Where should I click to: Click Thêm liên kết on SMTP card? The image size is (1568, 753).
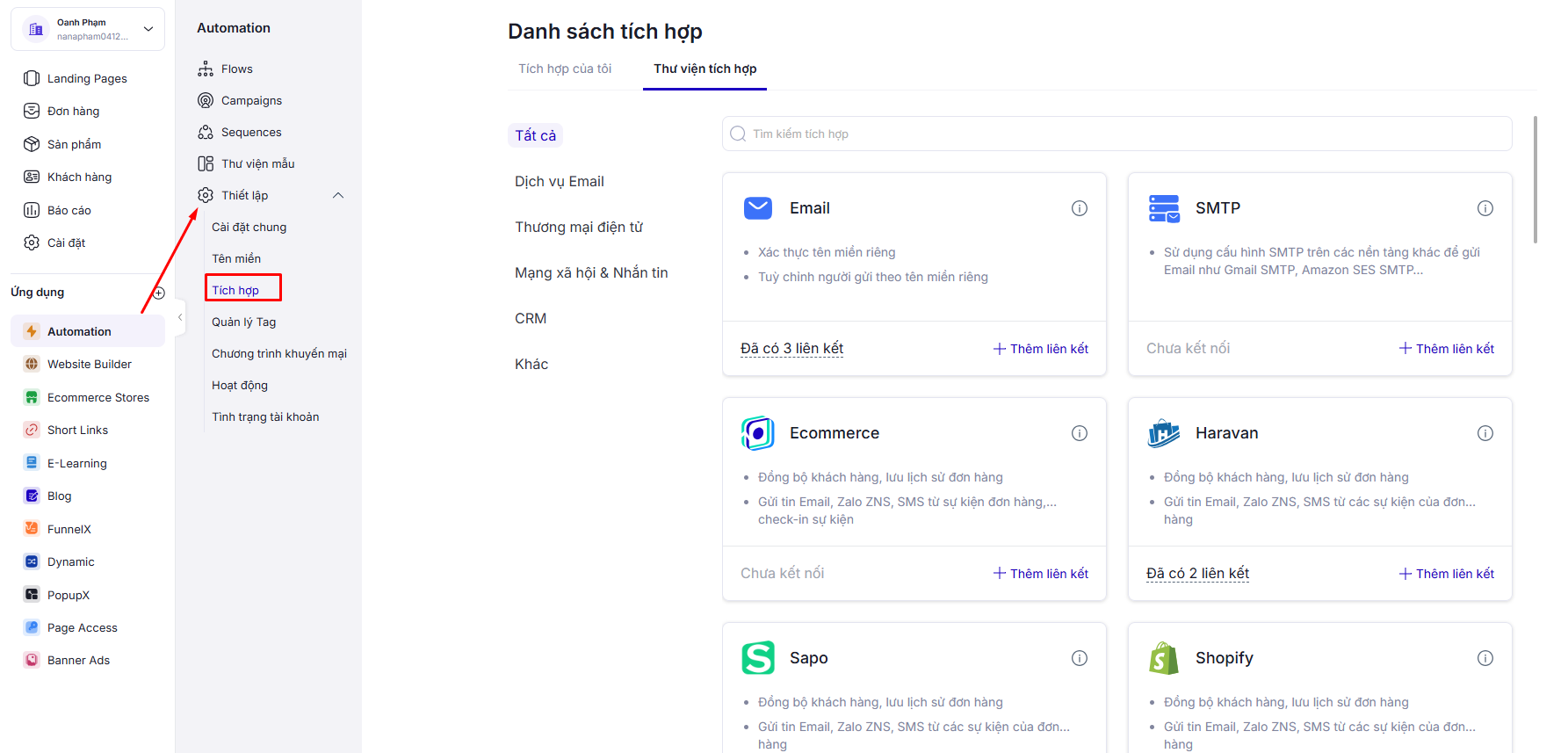1446,349
